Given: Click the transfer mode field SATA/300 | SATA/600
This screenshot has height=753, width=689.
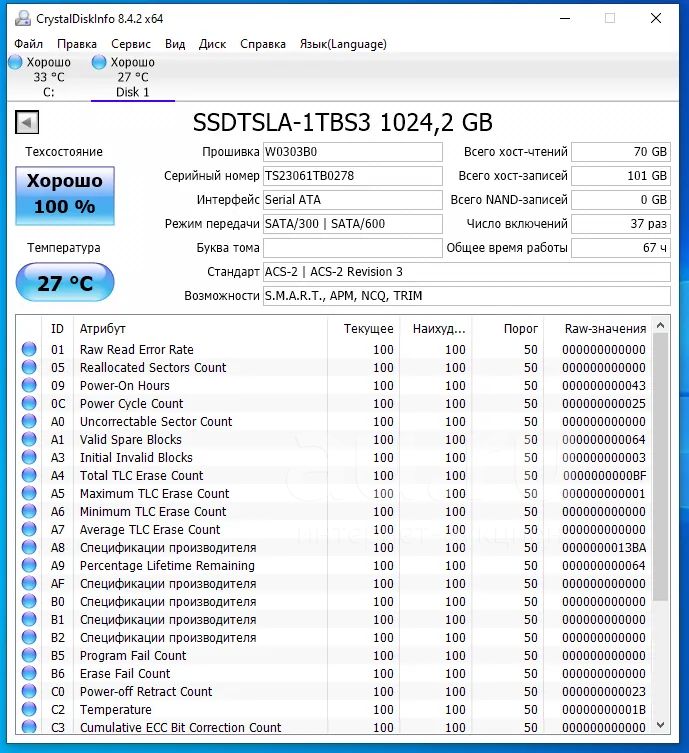Looking at the screenshot, I should click(352, 224).
